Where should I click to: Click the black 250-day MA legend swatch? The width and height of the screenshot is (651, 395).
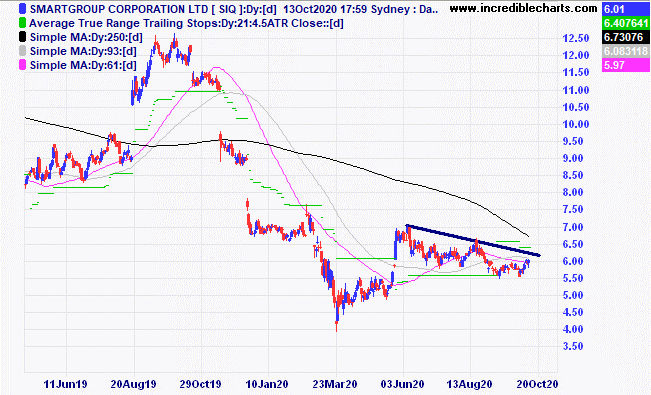(22, 37)
